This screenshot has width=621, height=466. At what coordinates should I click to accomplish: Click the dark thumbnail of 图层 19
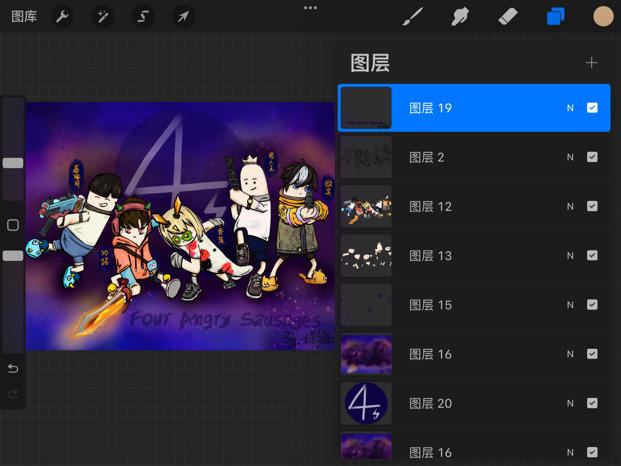tap(366, 108)
